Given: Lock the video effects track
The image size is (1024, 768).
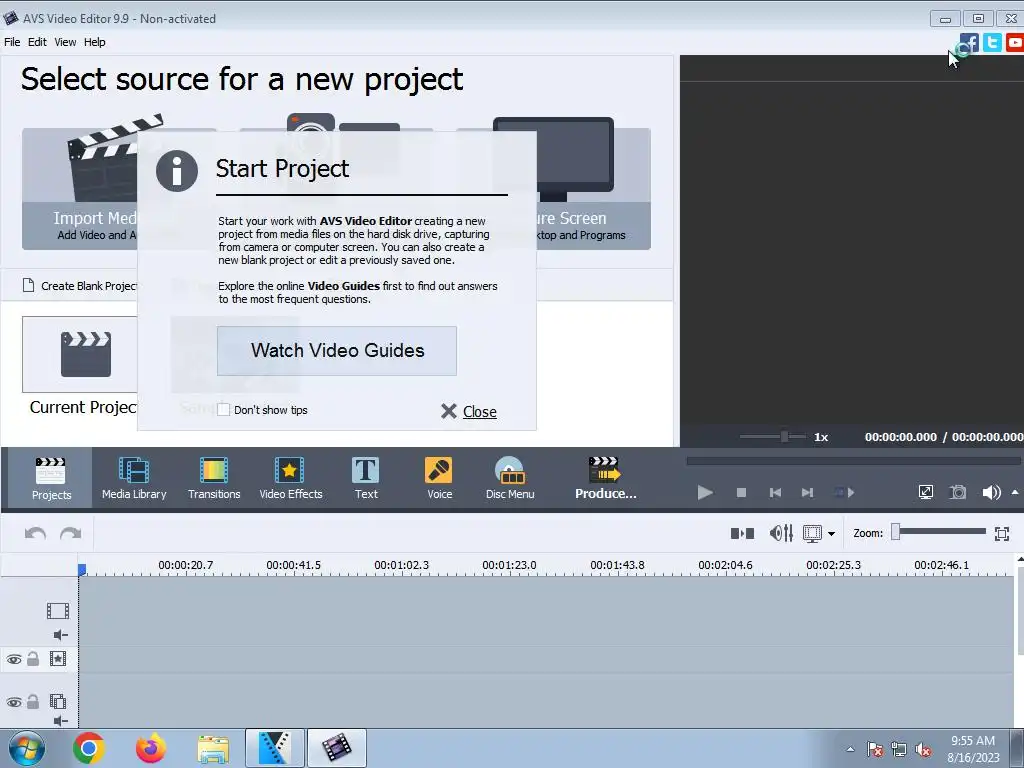Looking at the screenshot, I should coord(33,658).
